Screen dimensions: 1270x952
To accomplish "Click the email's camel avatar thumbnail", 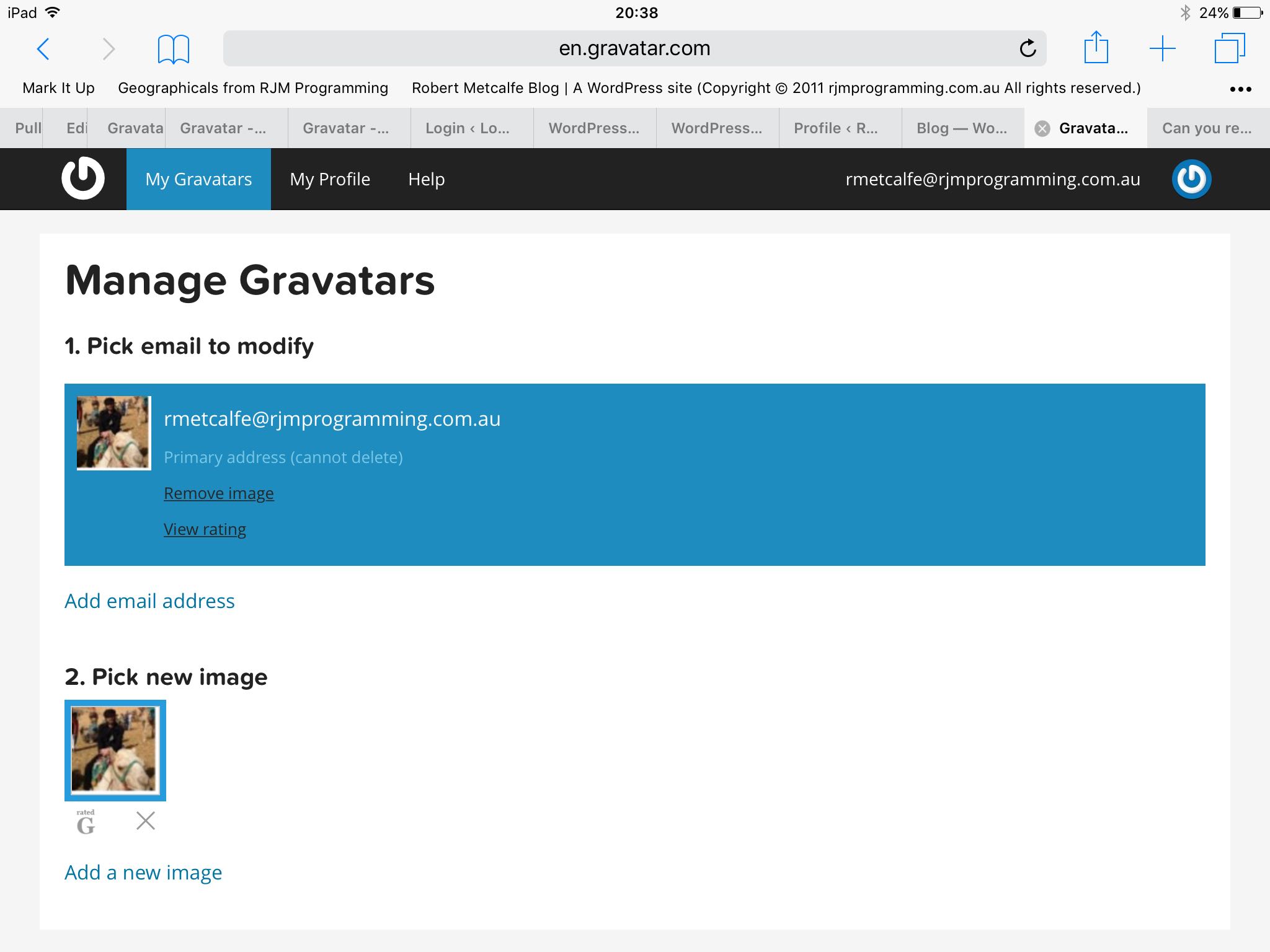I will click(x=113, y=433).
